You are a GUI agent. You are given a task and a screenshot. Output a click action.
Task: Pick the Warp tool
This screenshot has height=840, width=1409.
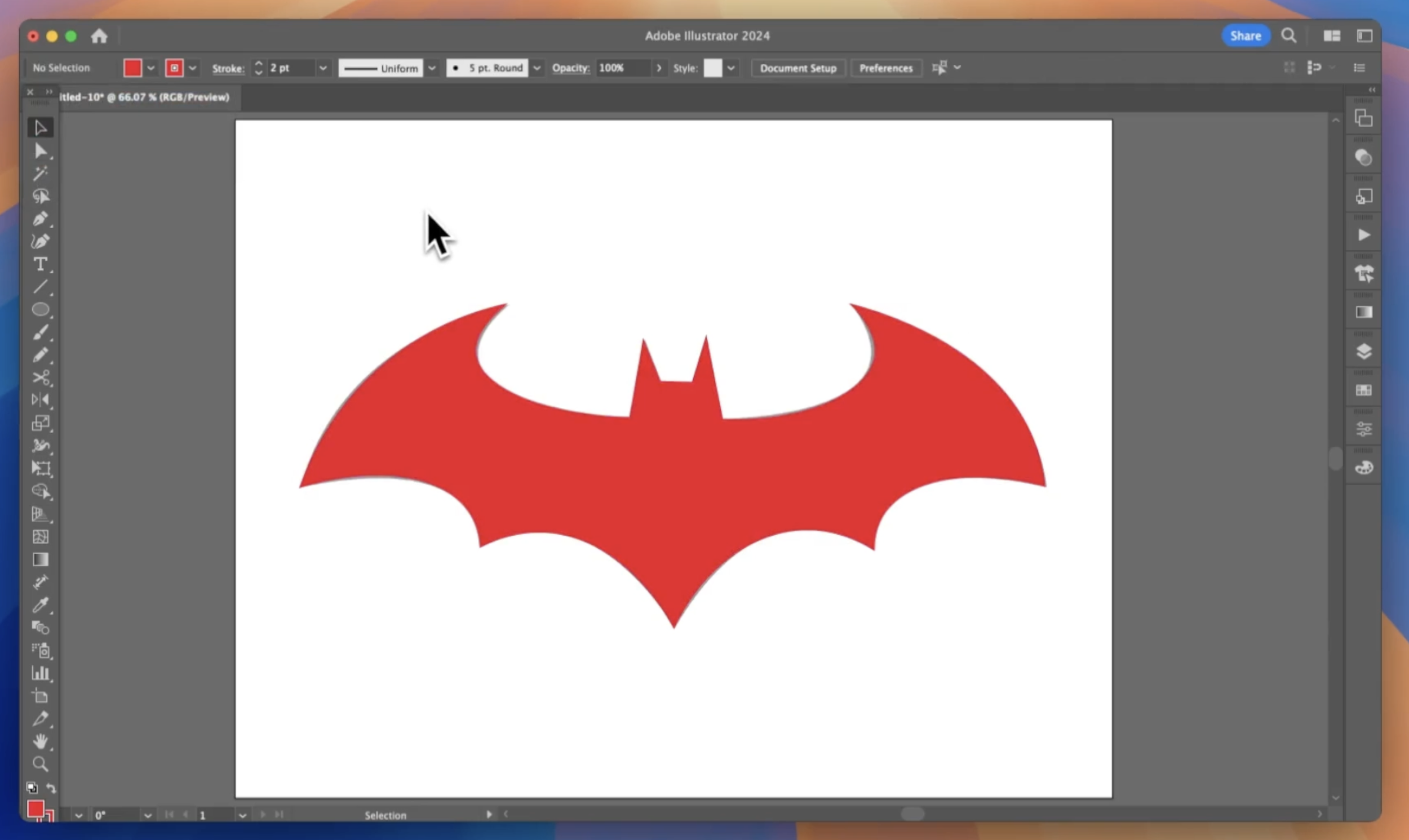point(40,446)
